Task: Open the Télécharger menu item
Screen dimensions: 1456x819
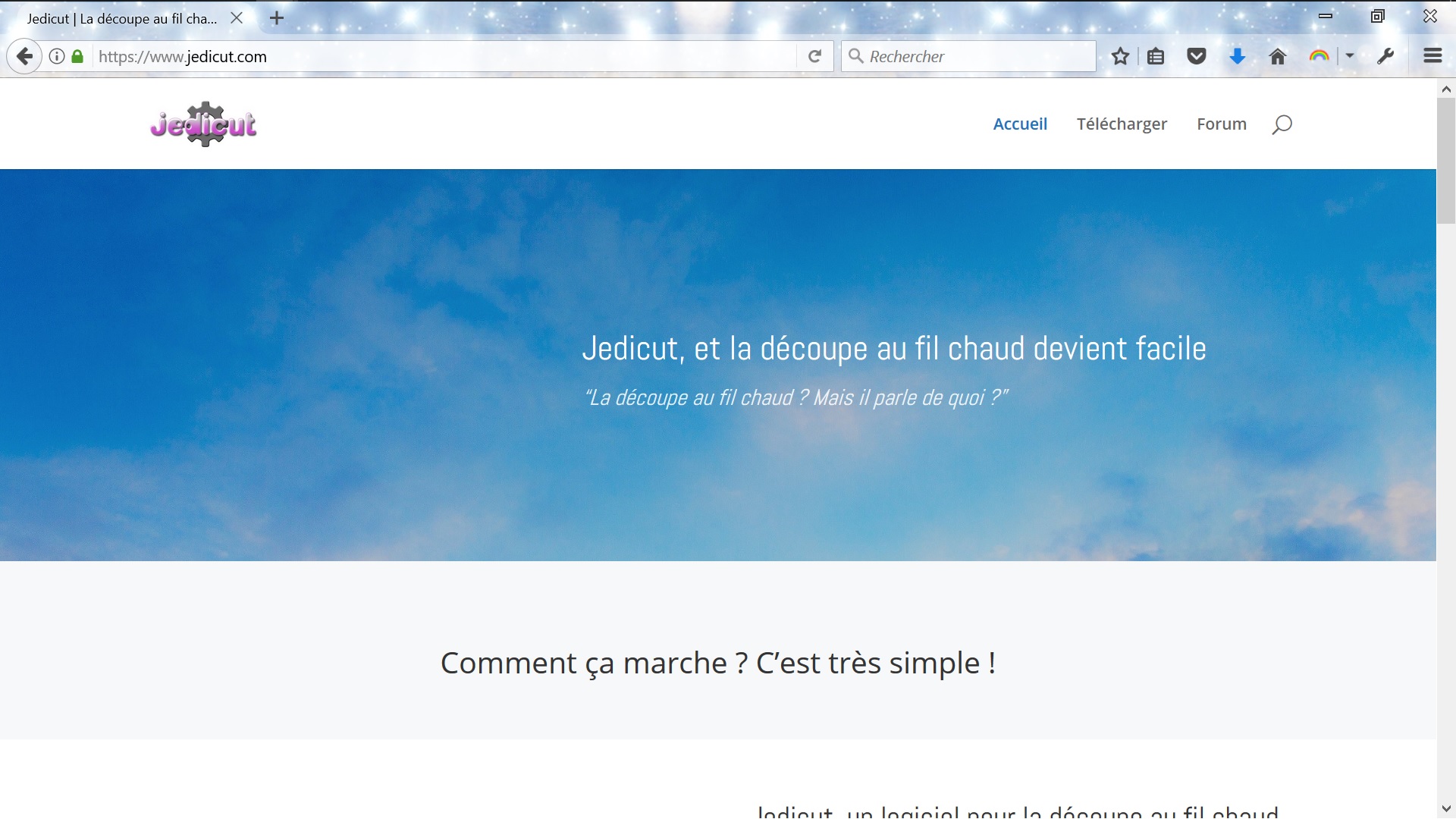Action: [1122, 124]
